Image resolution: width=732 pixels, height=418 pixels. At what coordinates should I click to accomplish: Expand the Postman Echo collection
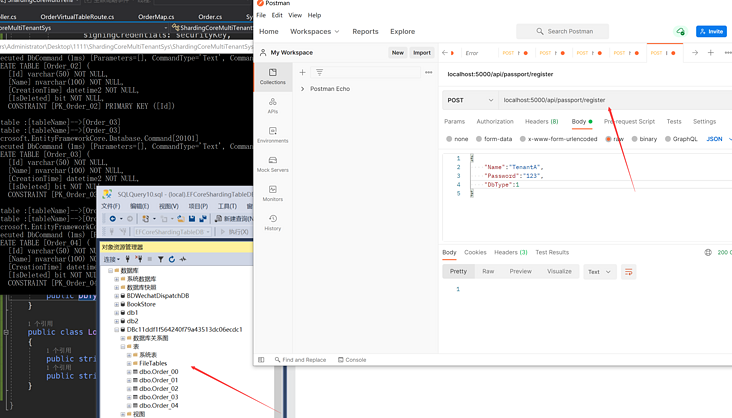pos(303,89)
